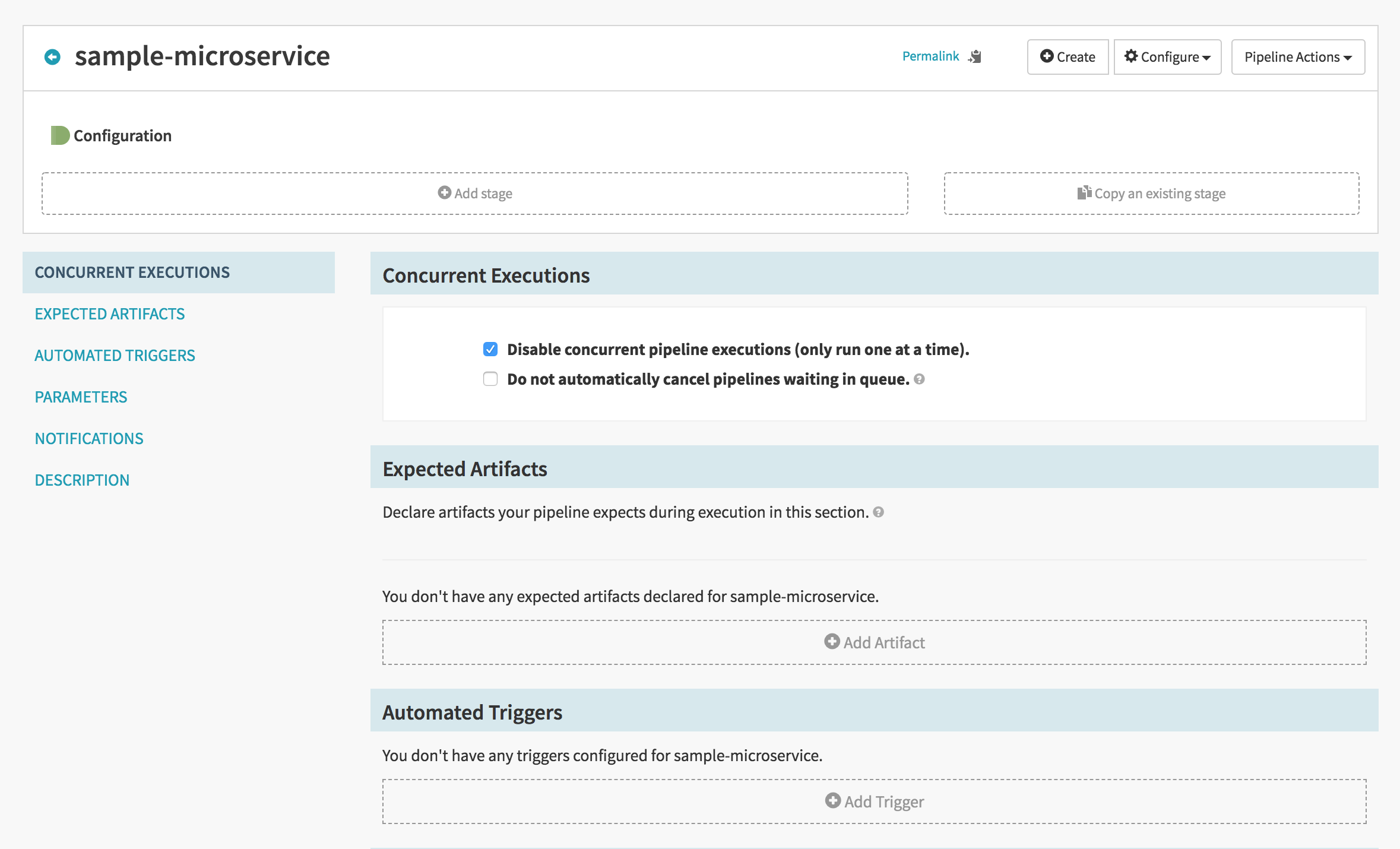Click the plus icon in Add Trigger

(833, 801)
